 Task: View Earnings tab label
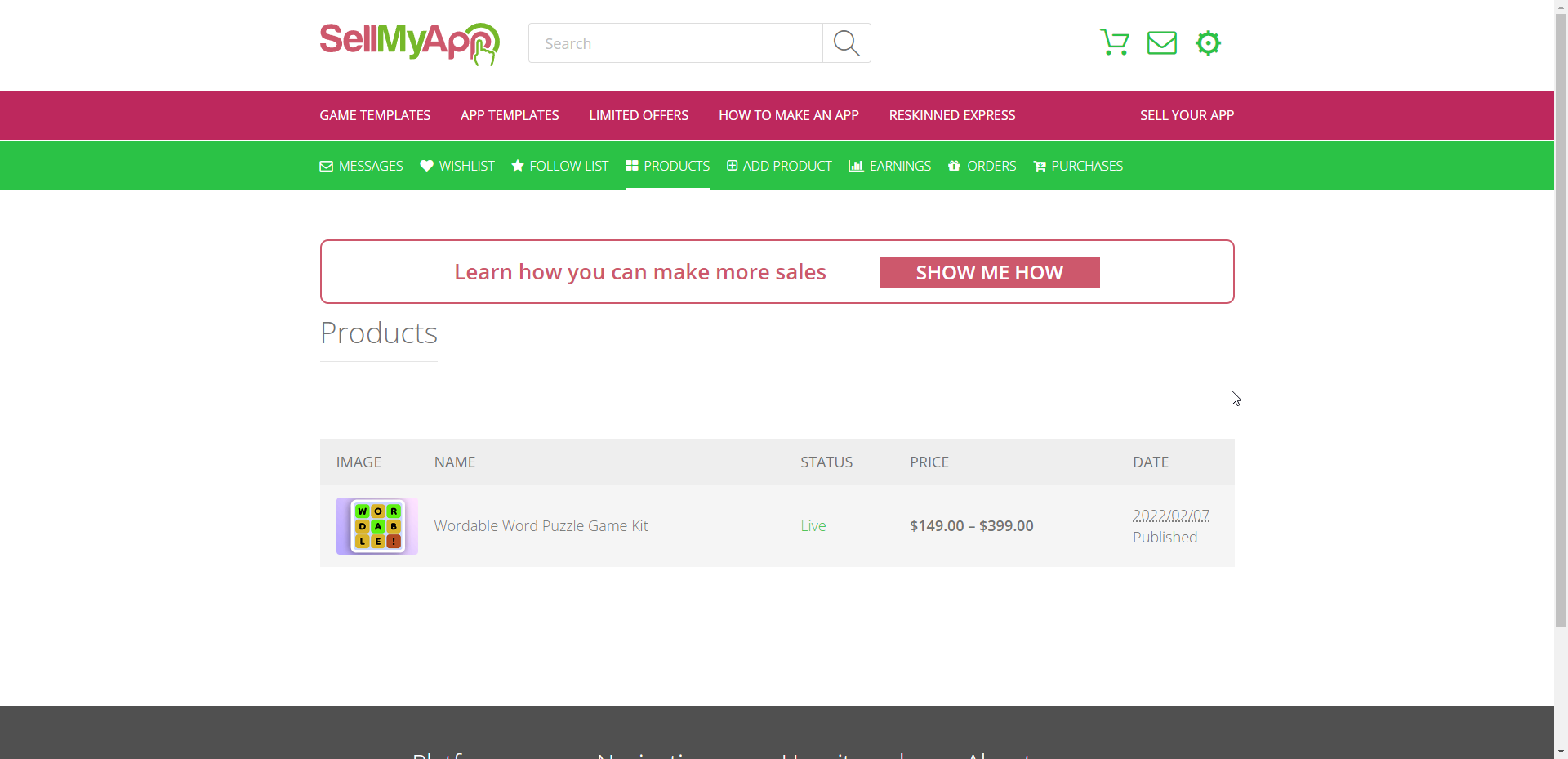pyautogui.click(x=900, y=166)
